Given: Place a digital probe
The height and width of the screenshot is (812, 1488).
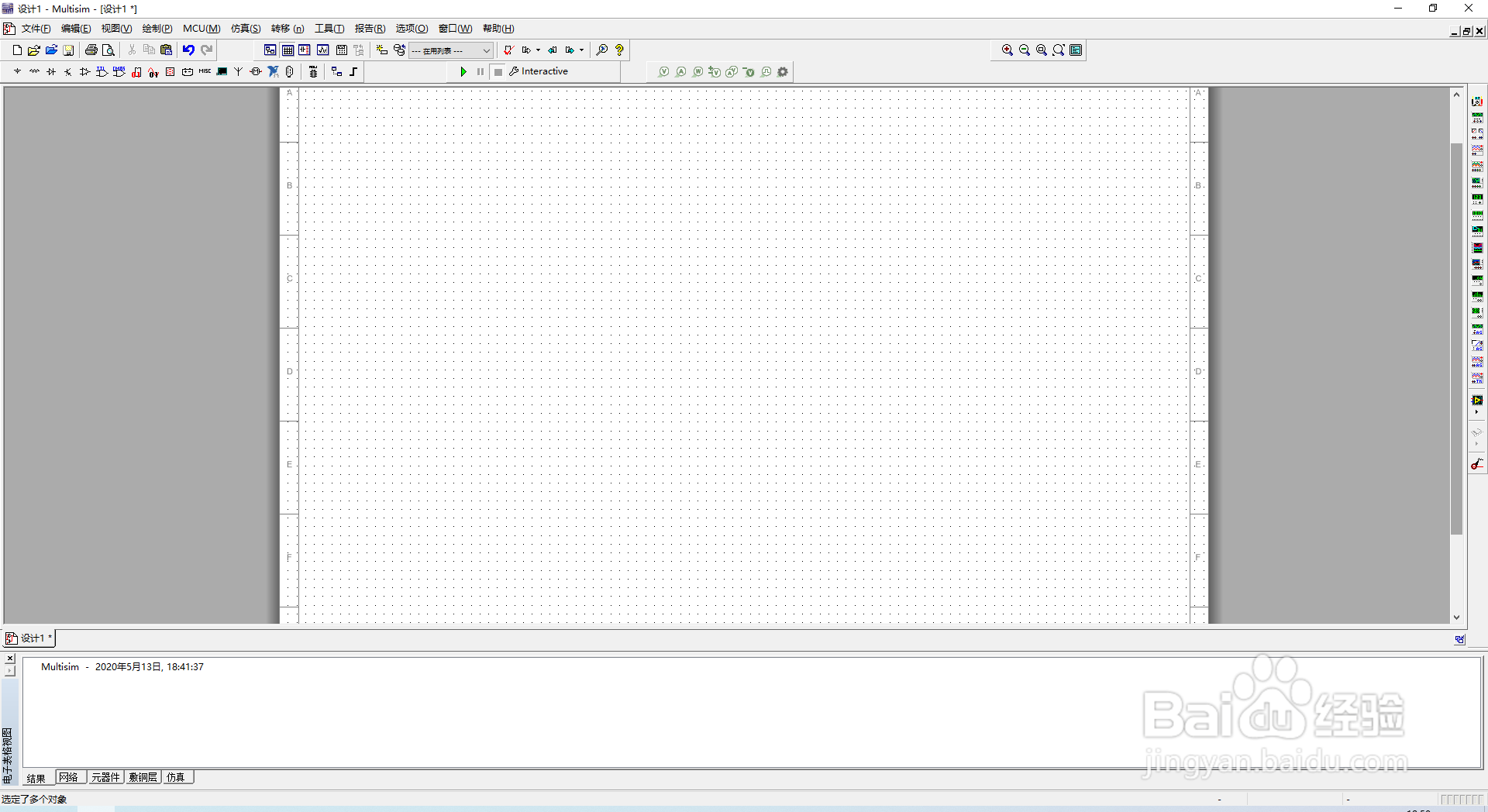Looking at the screenshot, I should [x=766, y=72].
